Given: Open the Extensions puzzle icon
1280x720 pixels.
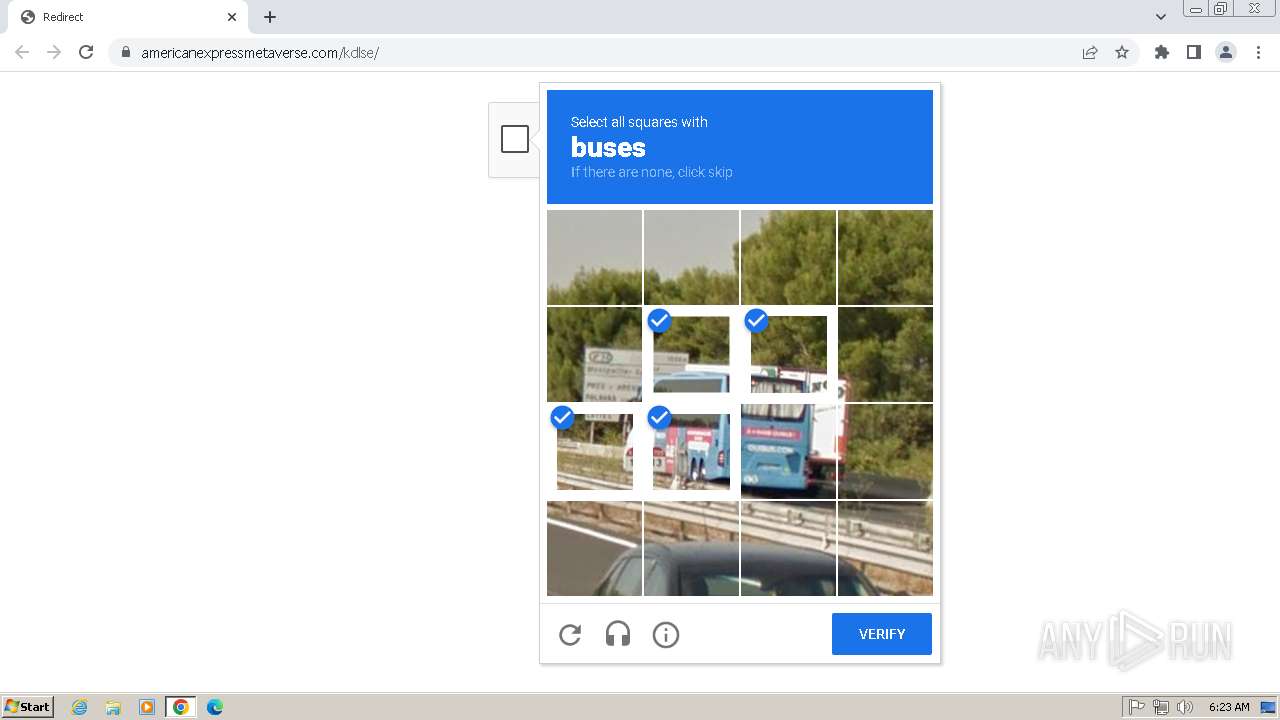Looking at the screenshot, I should coord(1162,53).
